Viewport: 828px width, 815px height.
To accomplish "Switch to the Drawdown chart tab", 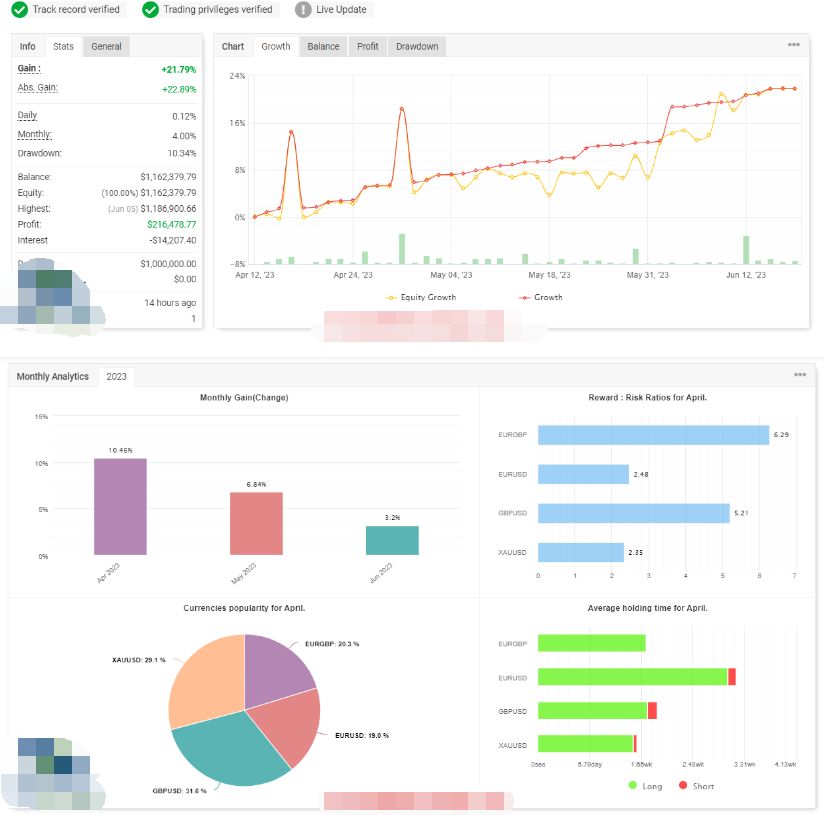I will tap(416, 47).
